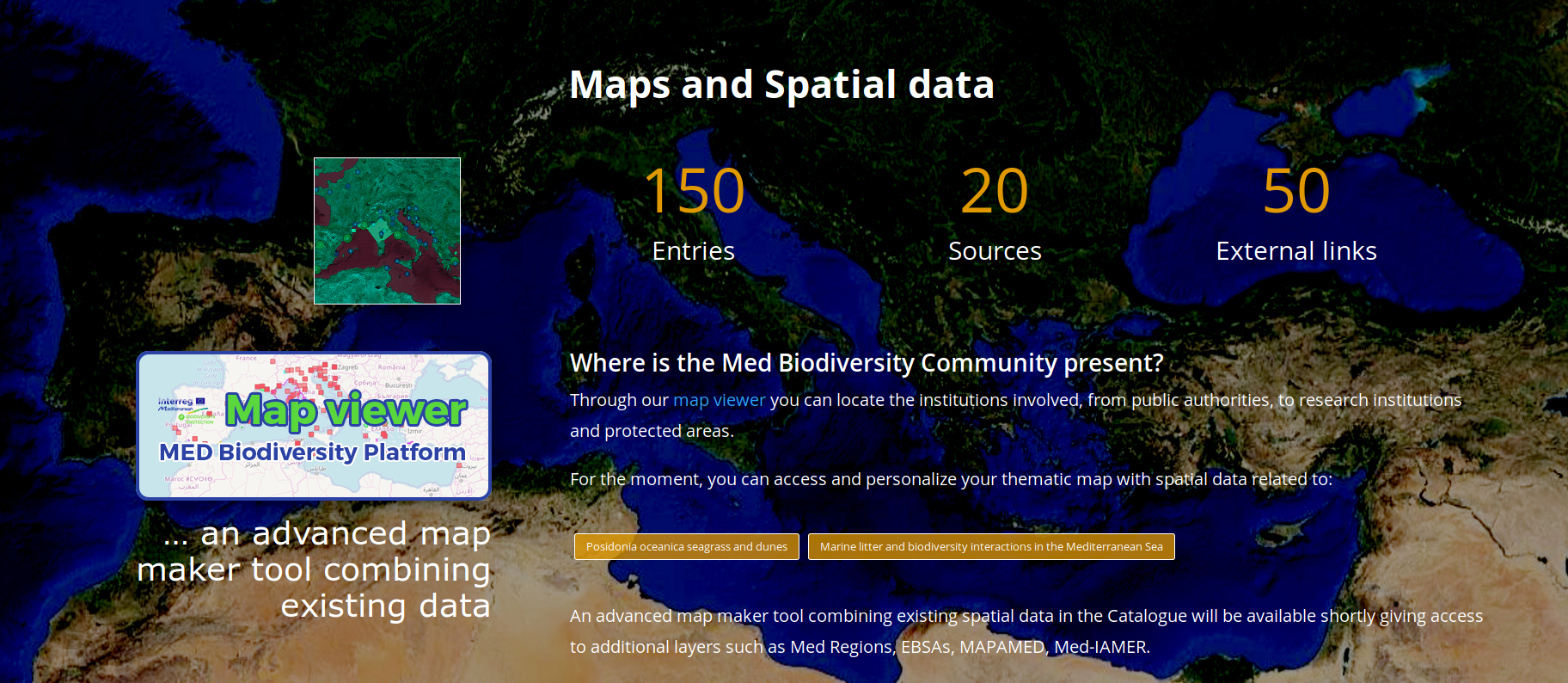
Task: Select the 'Marine litter and biodiversity interactions' tag
Action: [x=990, y=546]
